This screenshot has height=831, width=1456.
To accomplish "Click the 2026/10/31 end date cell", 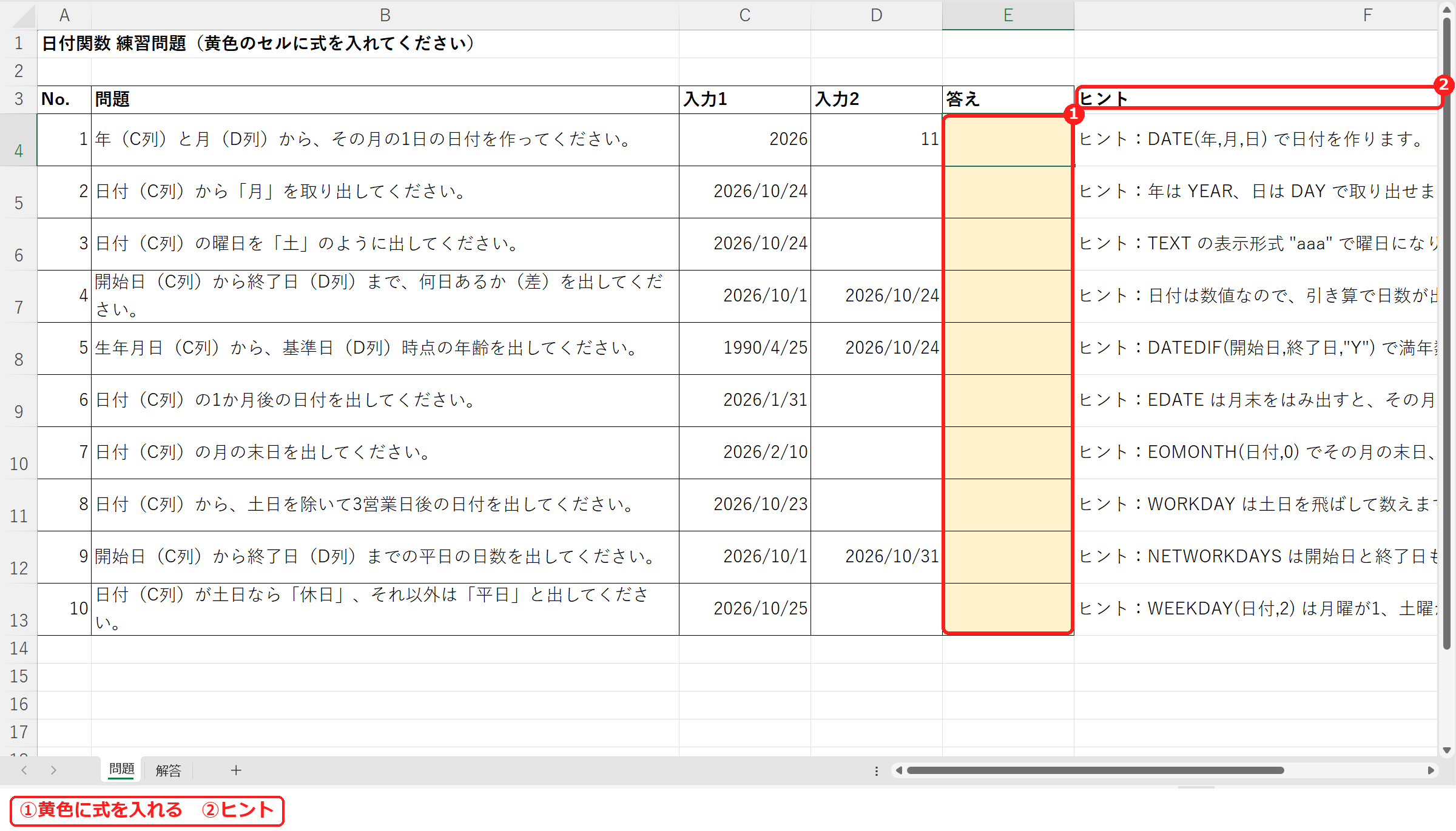I will pos(877,557).
